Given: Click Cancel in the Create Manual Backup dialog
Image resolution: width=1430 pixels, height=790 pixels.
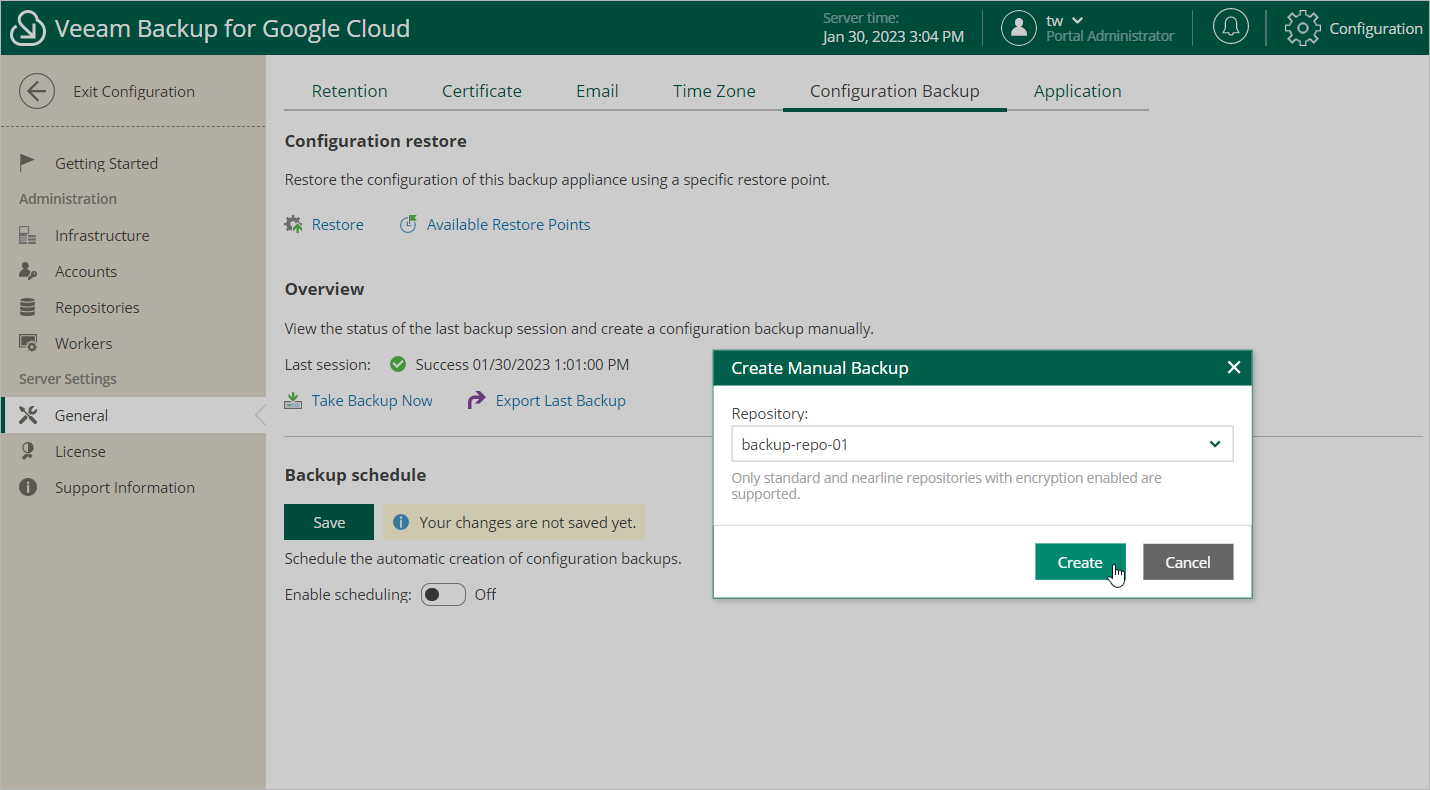Looking at the screenshot, I should pyautogui.click(x=1188, y=562).
